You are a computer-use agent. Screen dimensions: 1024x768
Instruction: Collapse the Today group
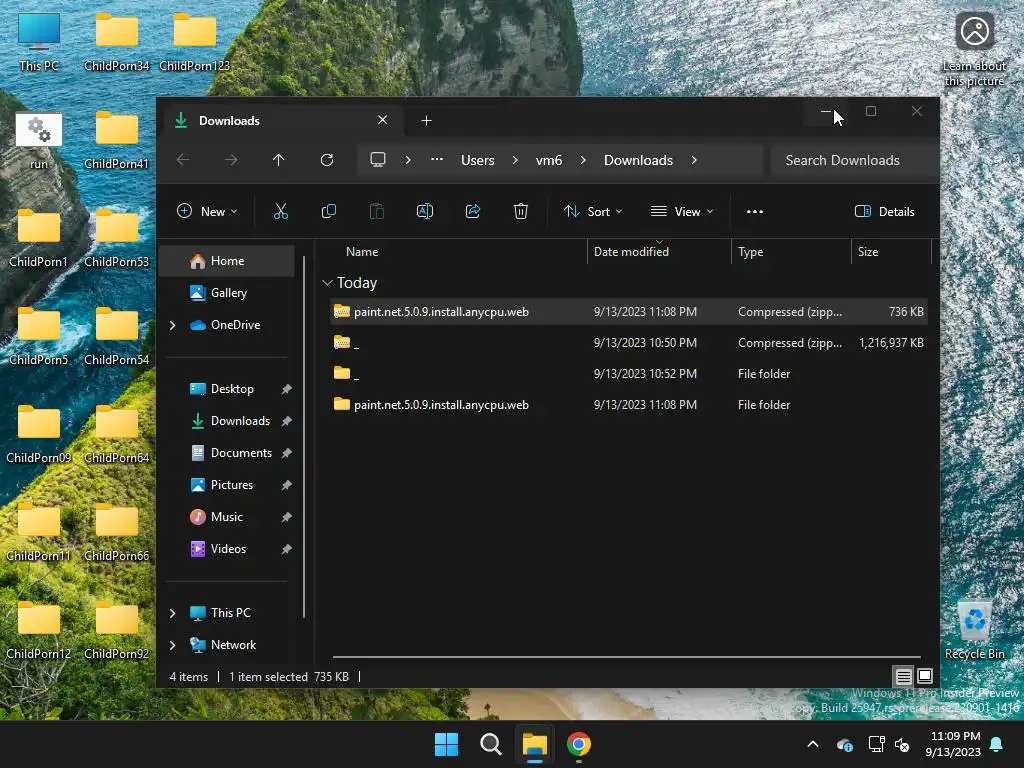(327, 283)
